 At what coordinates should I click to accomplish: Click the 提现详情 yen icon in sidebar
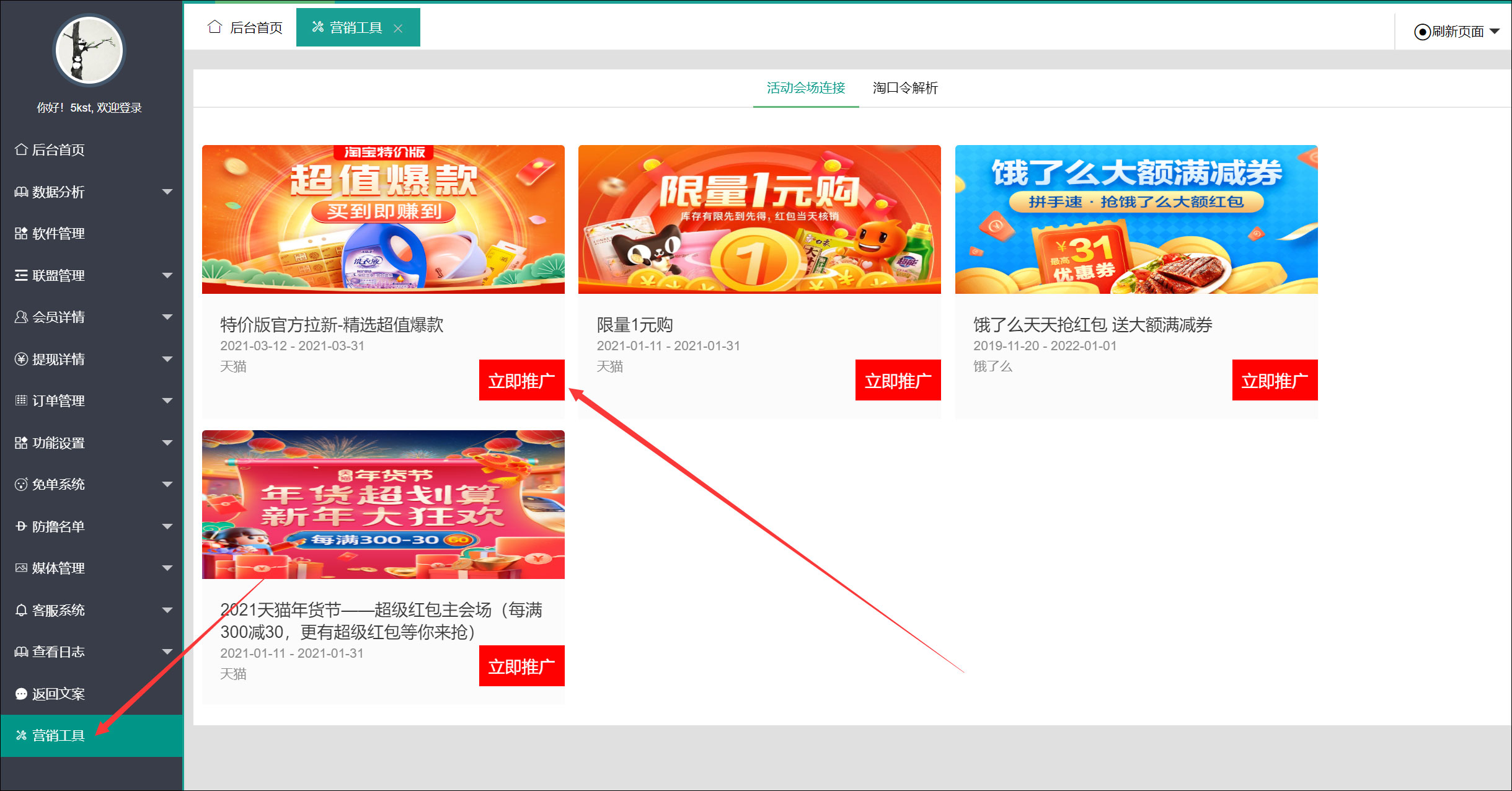click(x=21, y=360)
